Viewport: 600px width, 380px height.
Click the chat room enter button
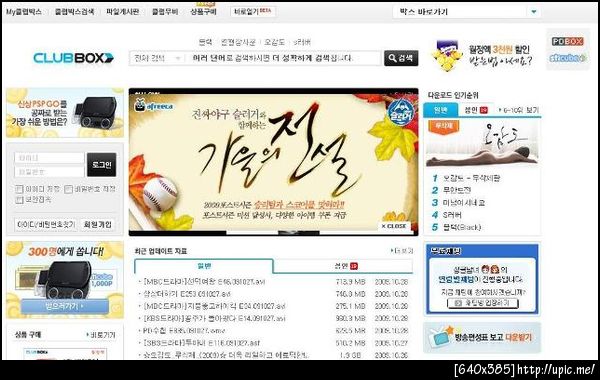pos(483,303)
